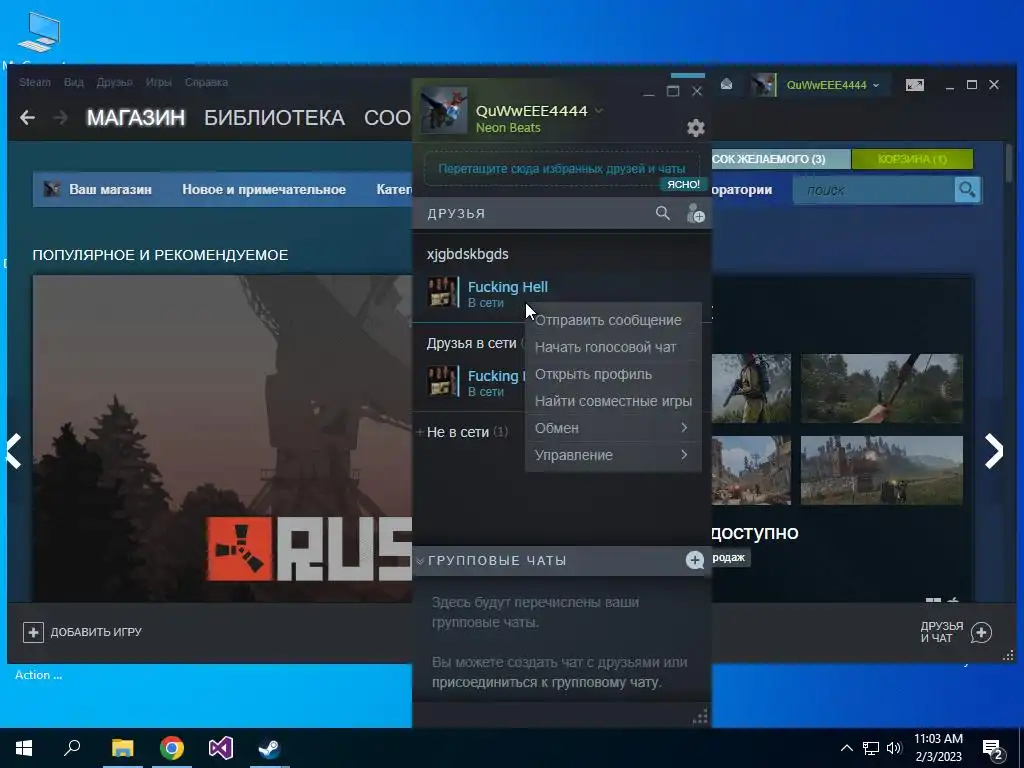Open Steam menu in menu bar
The image size is (1024, 768).
35,82
